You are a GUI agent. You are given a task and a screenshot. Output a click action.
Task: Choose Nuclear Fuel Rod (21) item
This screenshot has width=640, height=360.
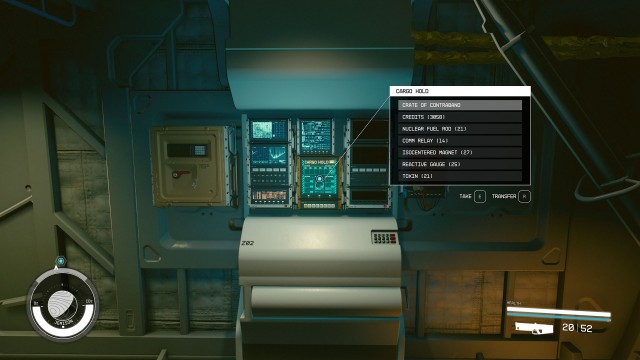(x=460, y=129)
